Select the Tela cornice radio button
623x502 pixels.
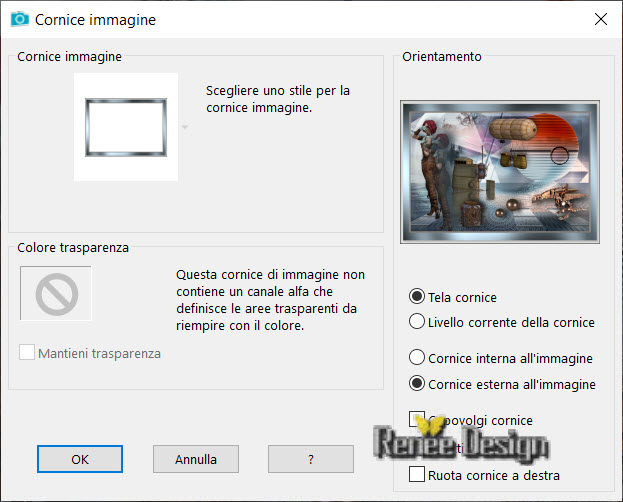416,297
